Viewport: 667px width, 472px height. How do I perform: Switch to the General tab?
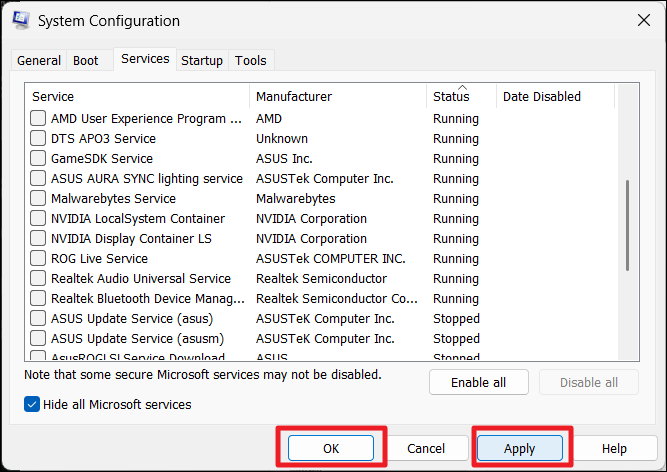point(39,61)
